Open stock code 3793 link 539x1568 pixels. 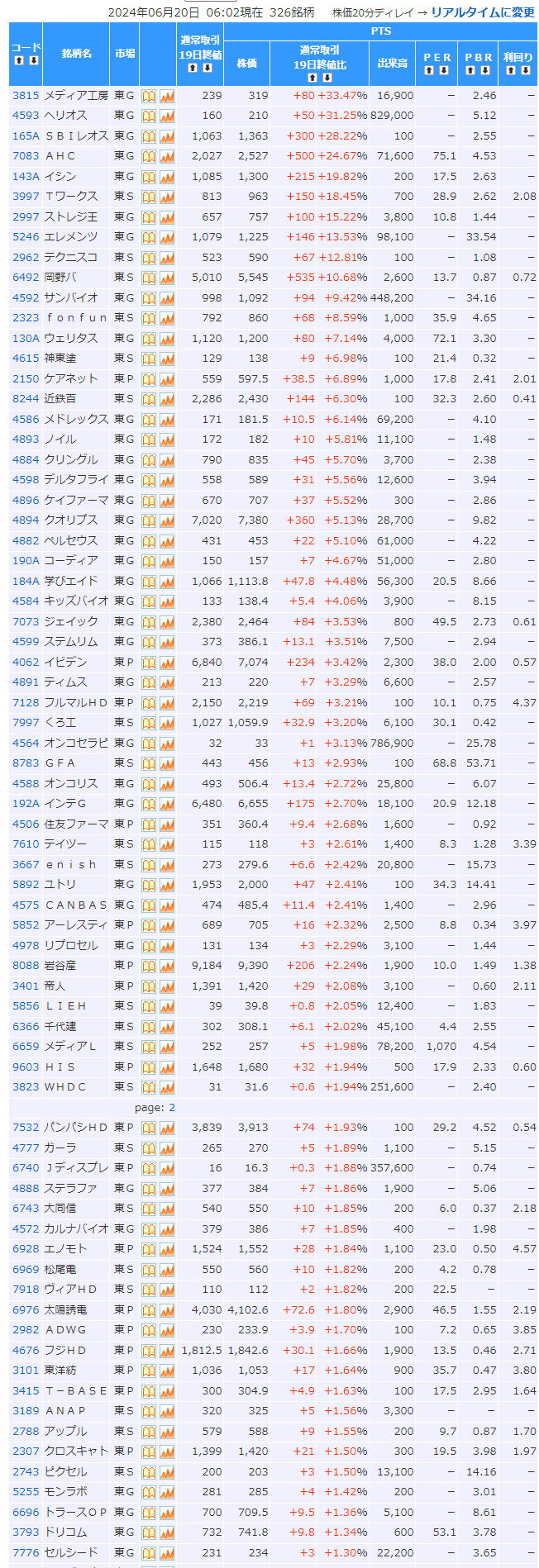point(26,1532)
